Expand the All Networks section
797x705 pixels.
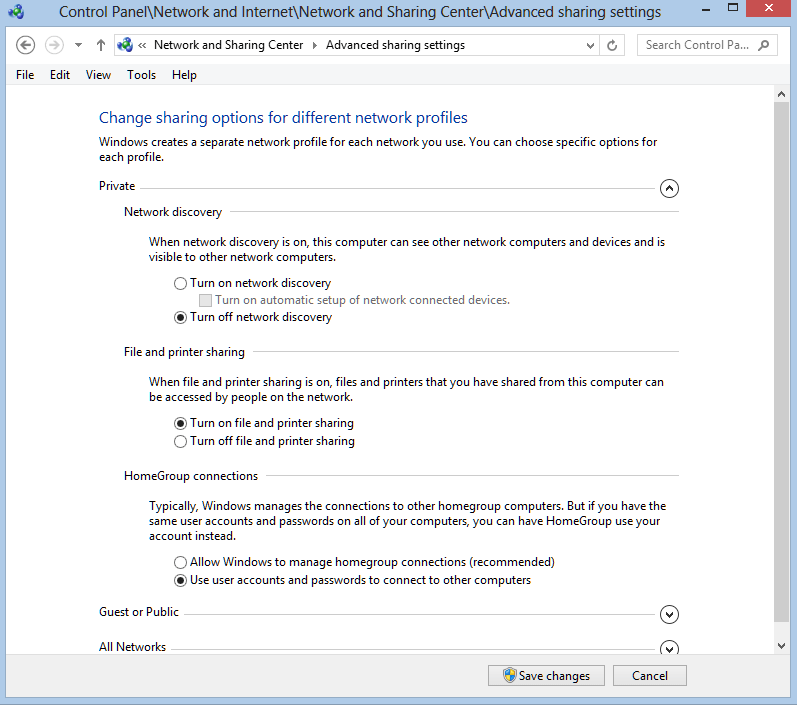pos(669,648)
